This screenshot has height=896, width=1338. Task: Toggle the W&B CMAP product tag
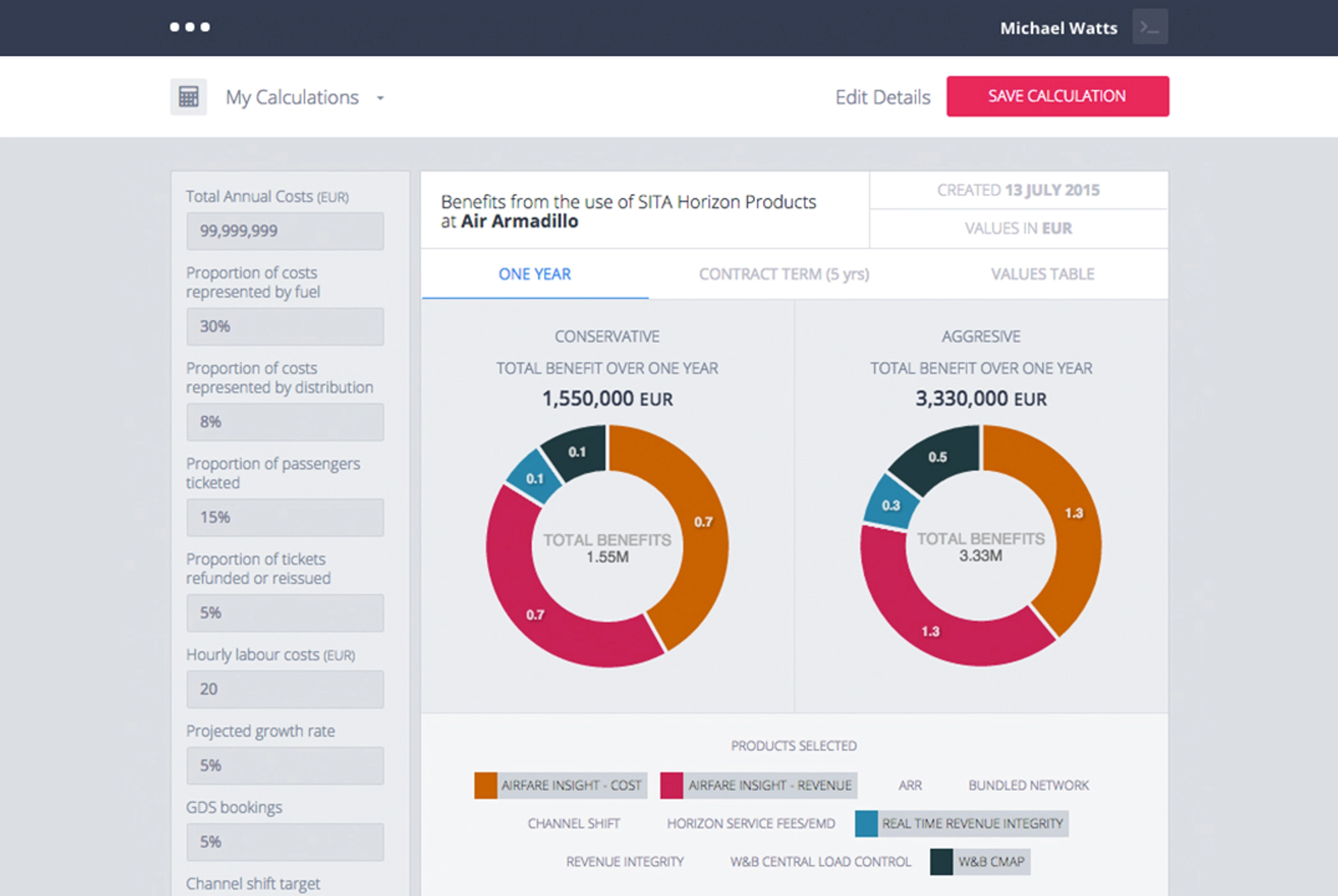click(x=991, y=862)
